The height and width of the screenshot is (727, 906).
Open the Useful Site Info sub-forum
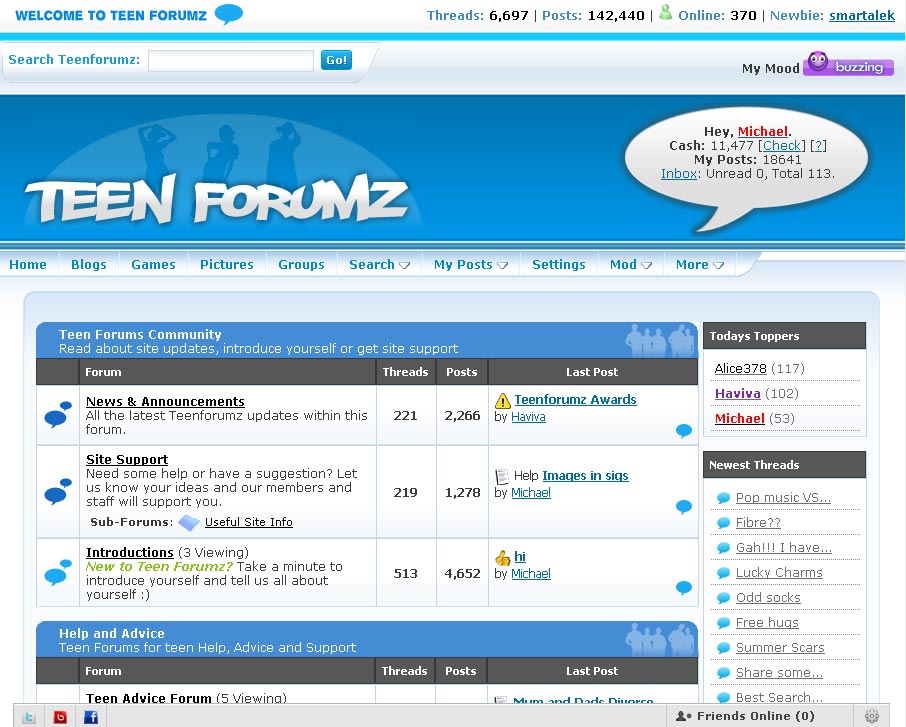click(x=248, y=522)
